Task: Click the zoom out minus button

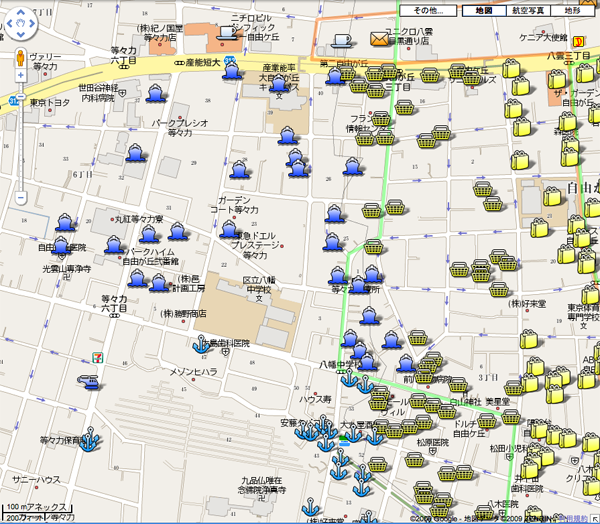Action: pyautogui.click(x=21, y=198)
